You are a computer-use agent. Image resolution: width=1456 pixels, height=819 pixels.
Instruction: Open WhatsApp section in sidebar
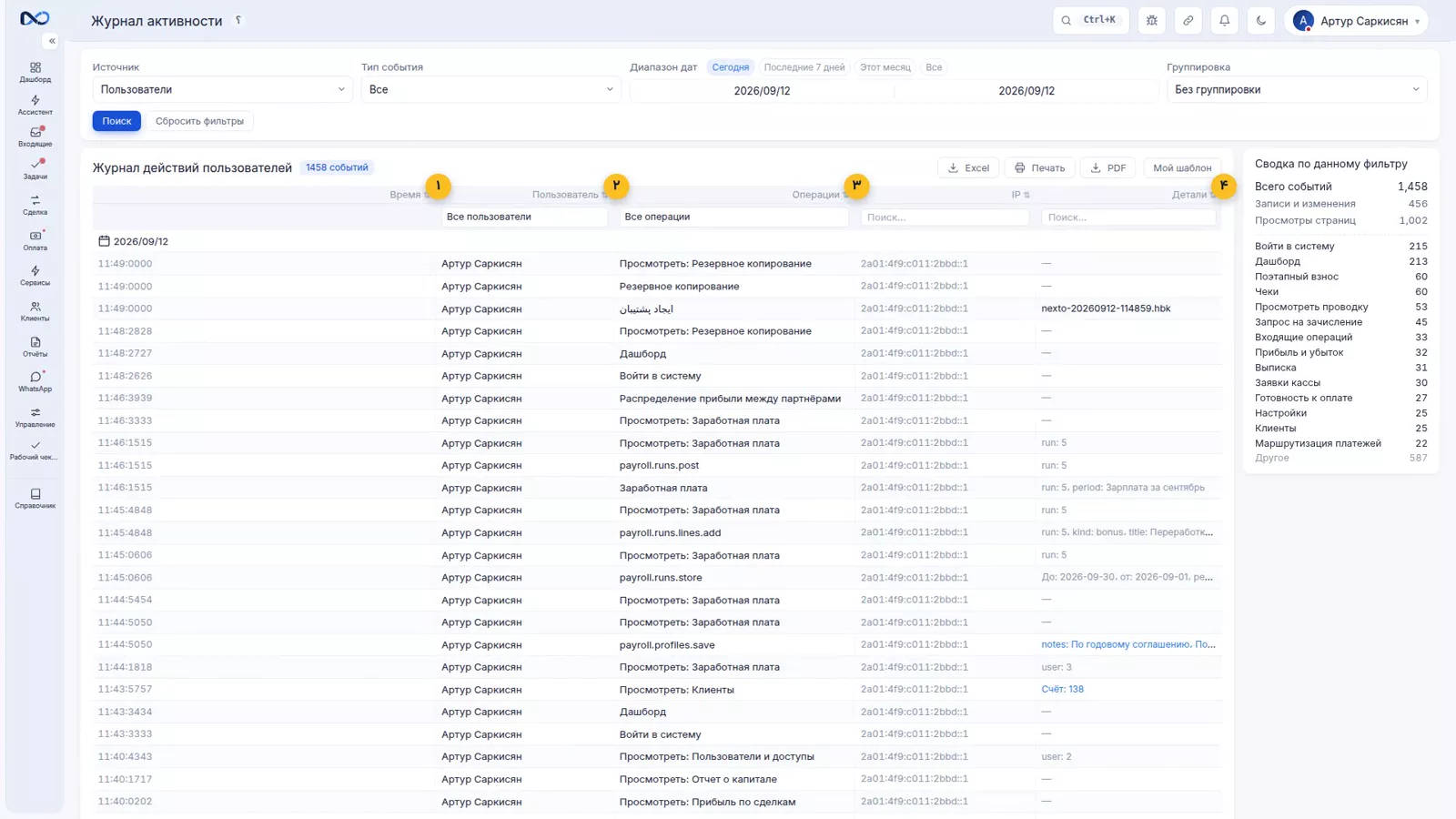tap(35, 381)
